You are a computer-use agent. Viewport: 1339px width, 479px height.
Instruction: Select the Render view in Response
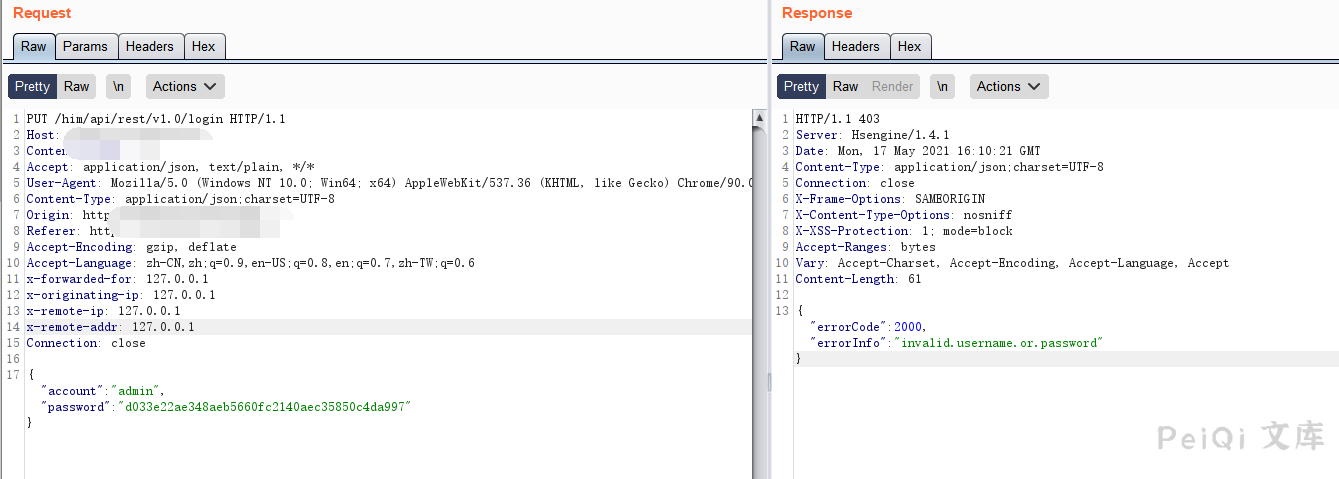tap(892, 87)
